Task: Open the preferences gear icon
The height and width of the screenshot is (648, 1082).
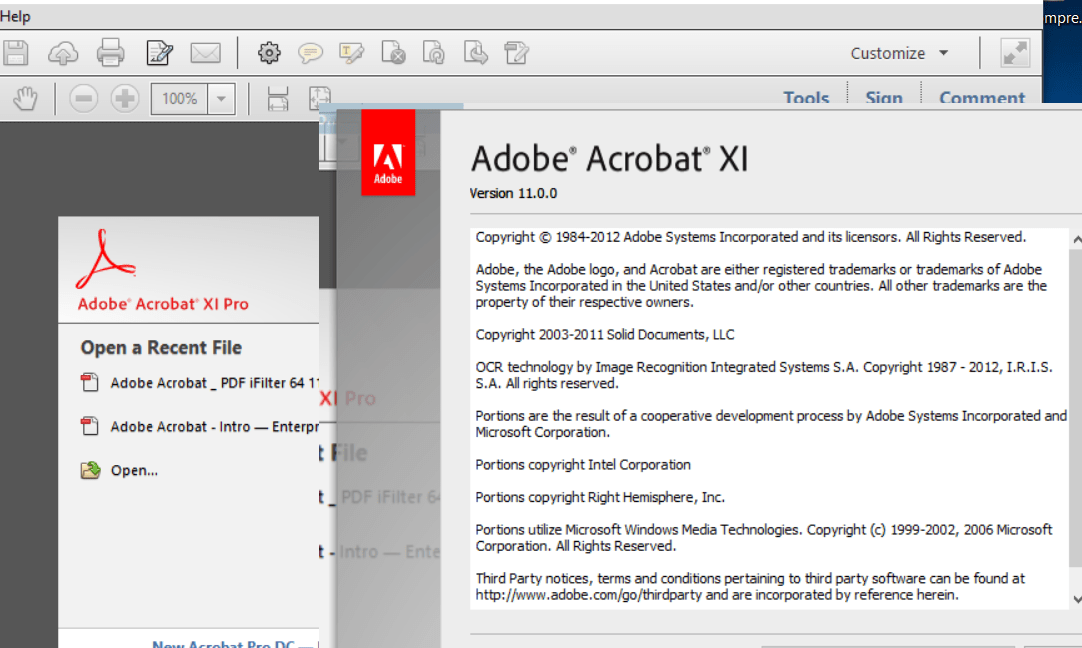Action: pos(269,52)
